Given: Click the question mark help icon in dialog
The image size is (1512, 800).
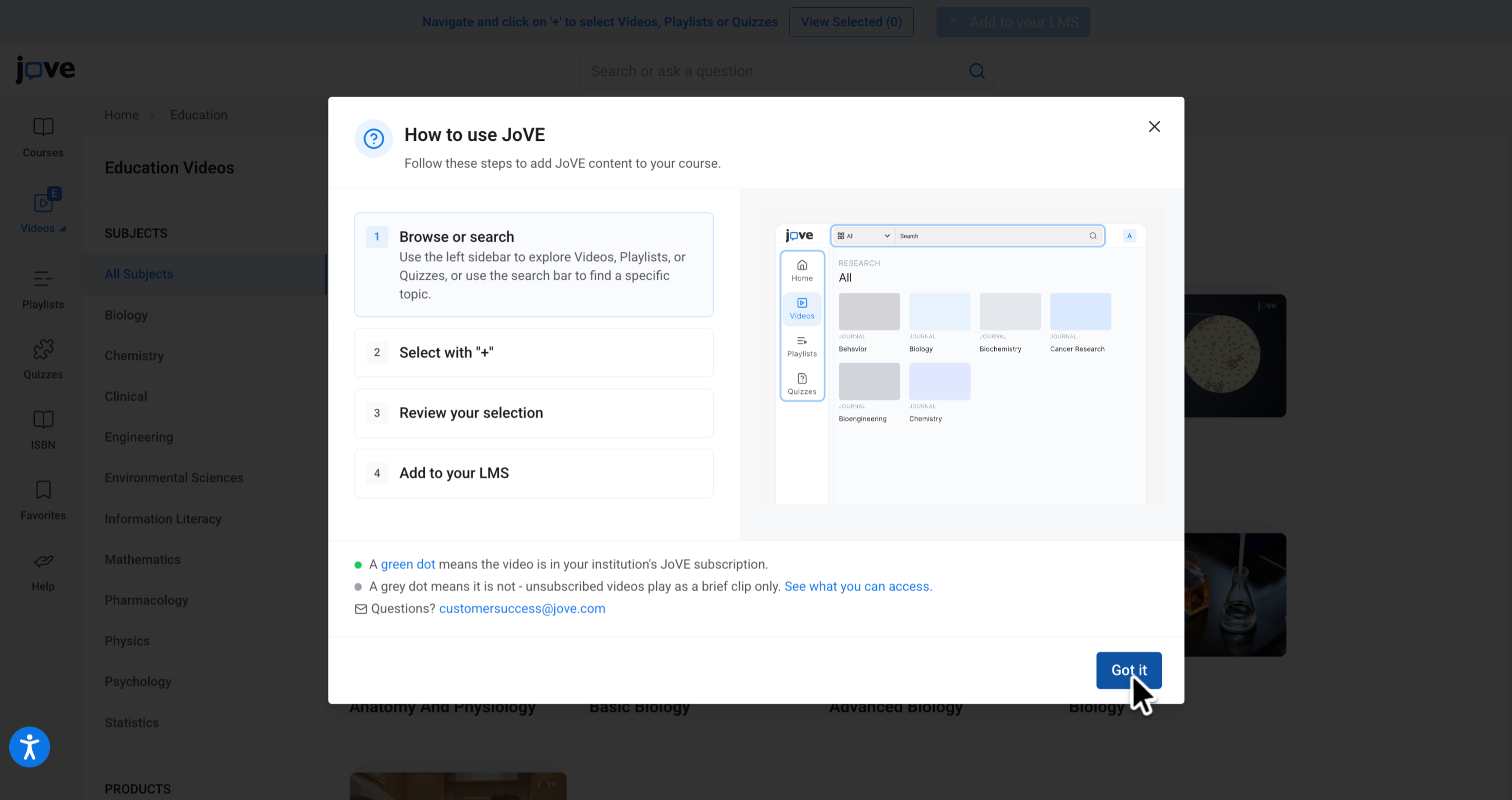Looking at the screenshot, I should [x=373, y=138].
